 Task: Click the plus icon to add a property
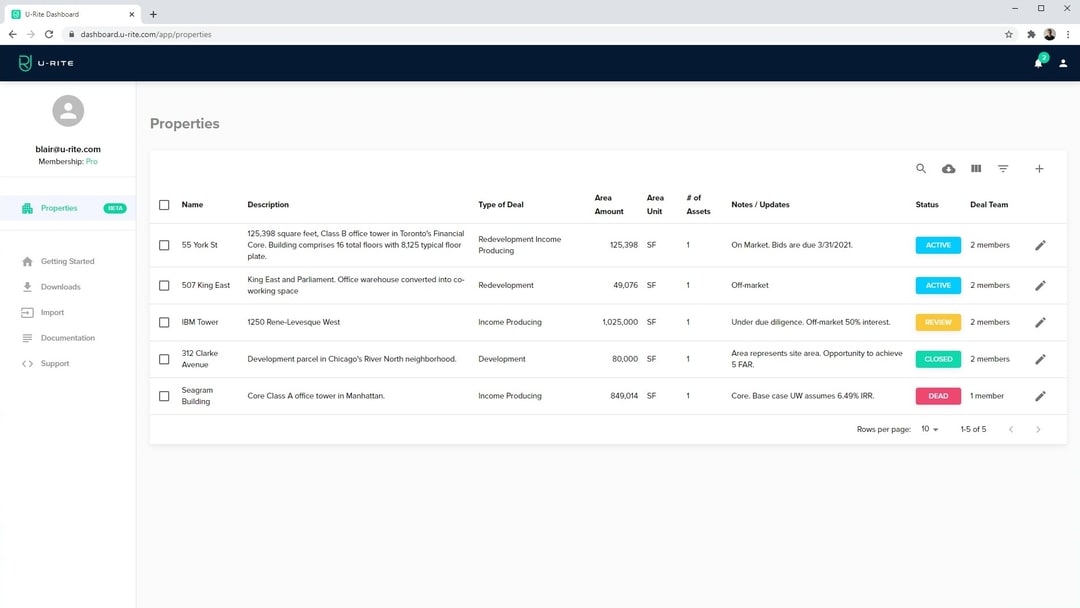point(1039,168)
